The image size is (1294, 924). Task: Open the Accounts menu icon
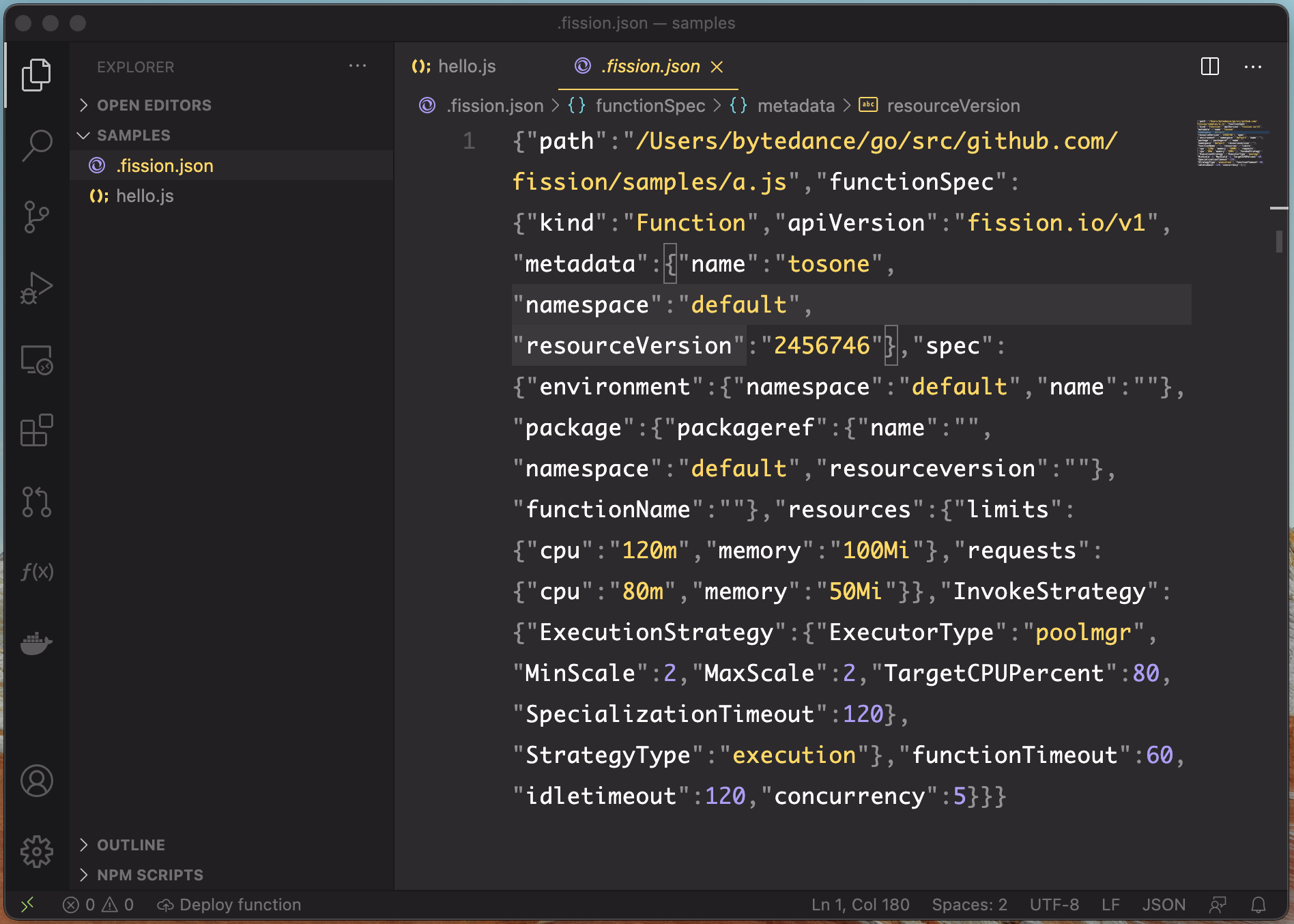point(37,781)
